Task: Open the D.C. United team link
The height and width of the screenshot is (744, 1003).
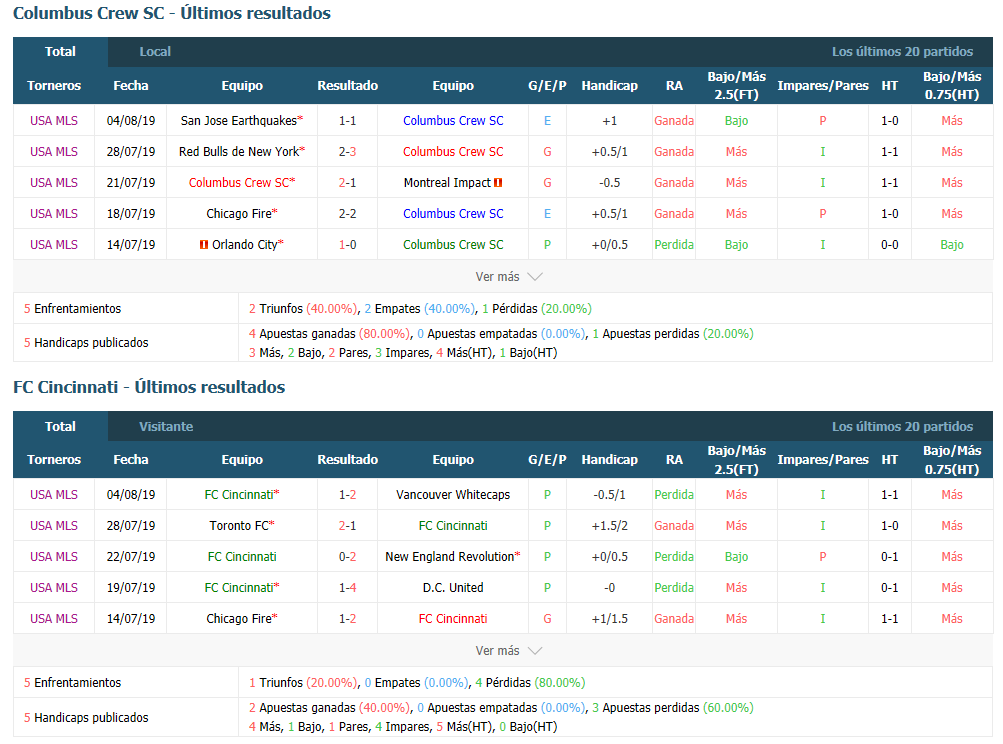Action: tap(453, 588)
